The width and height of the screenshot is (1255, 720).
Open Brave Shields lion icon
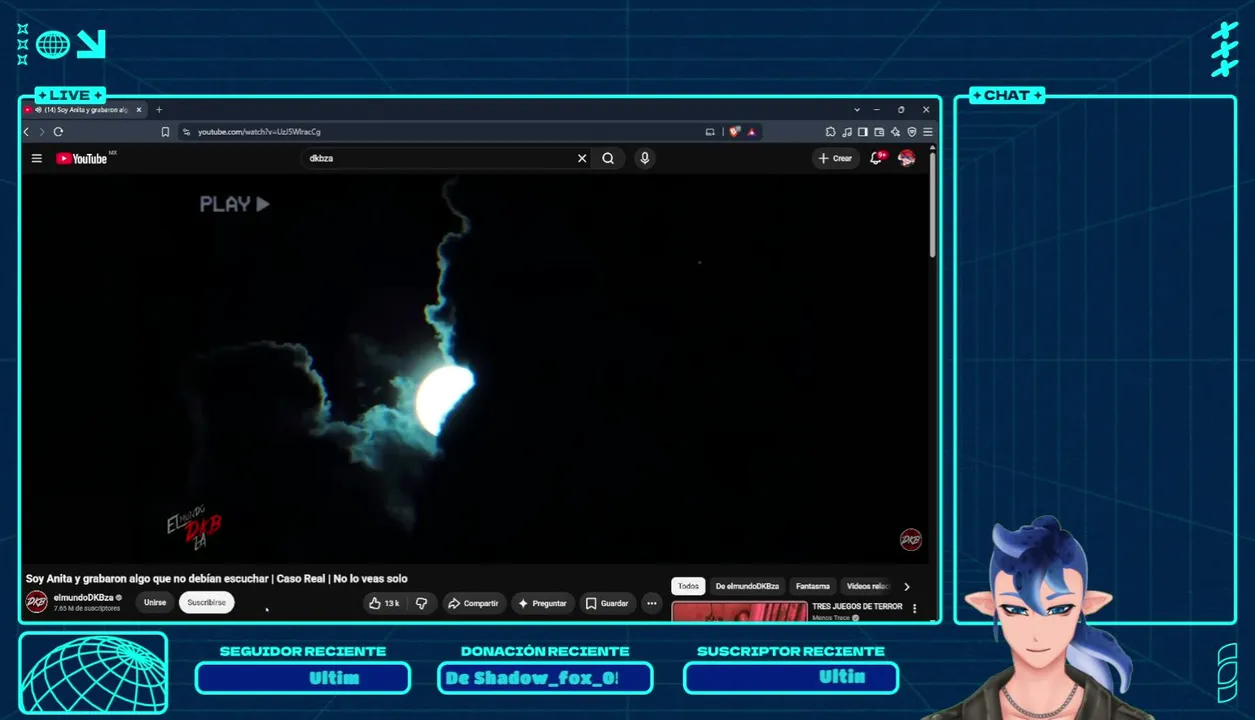pyautogui.click(x=735, y=131)
